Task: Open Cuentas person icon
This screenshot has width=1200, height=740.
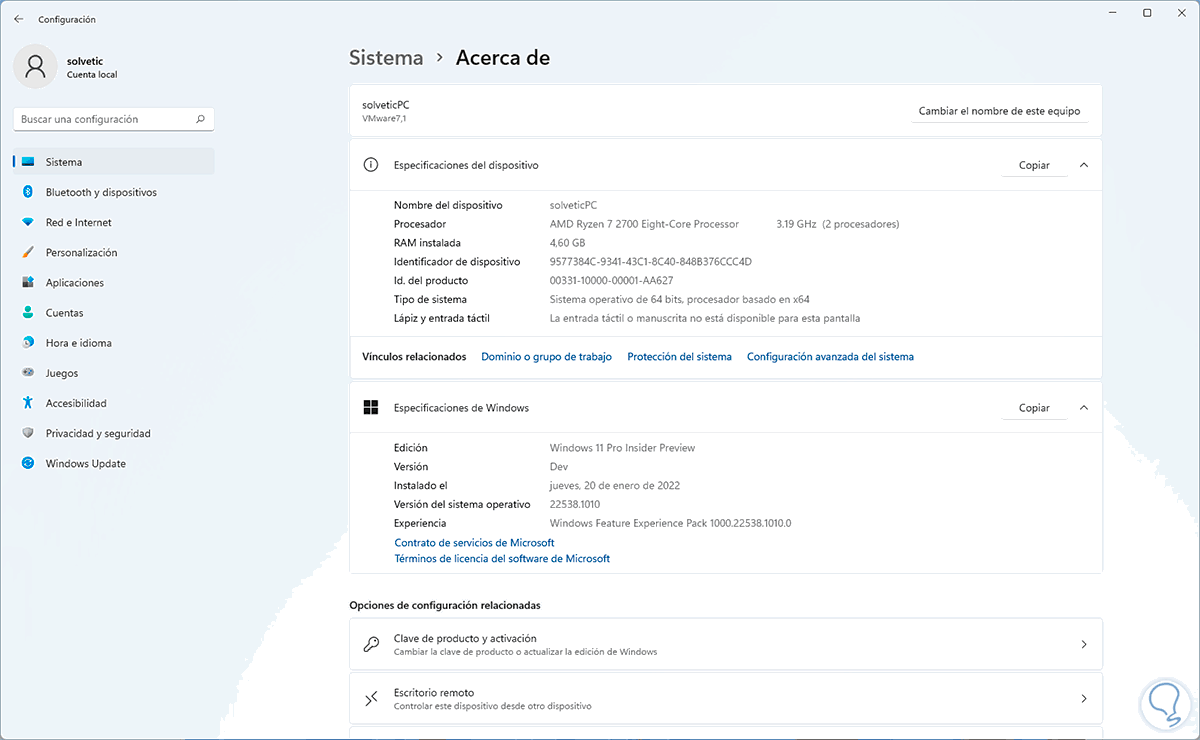Action: tap(27, 313)
